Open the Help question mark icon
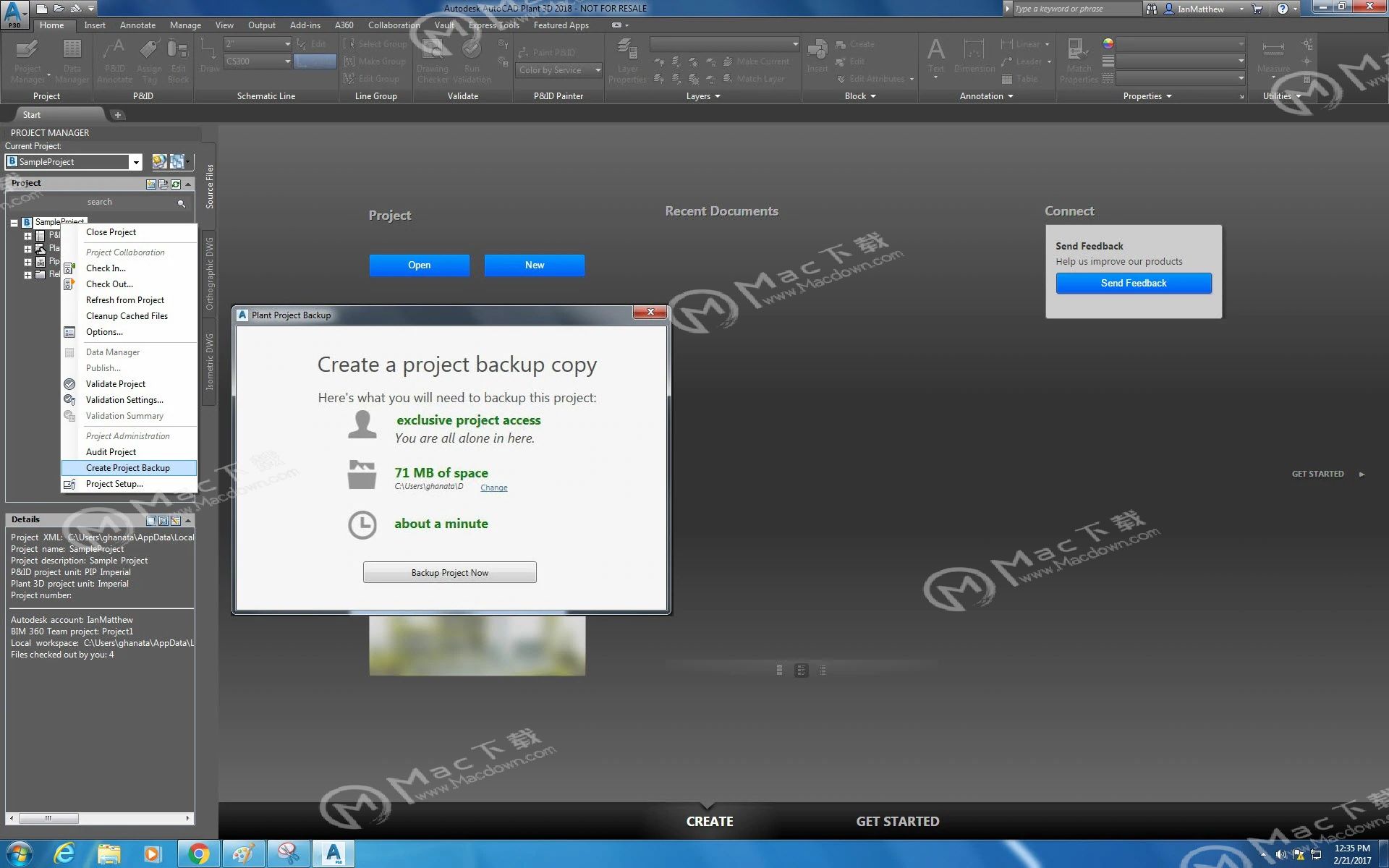 tap(1282, 9)
